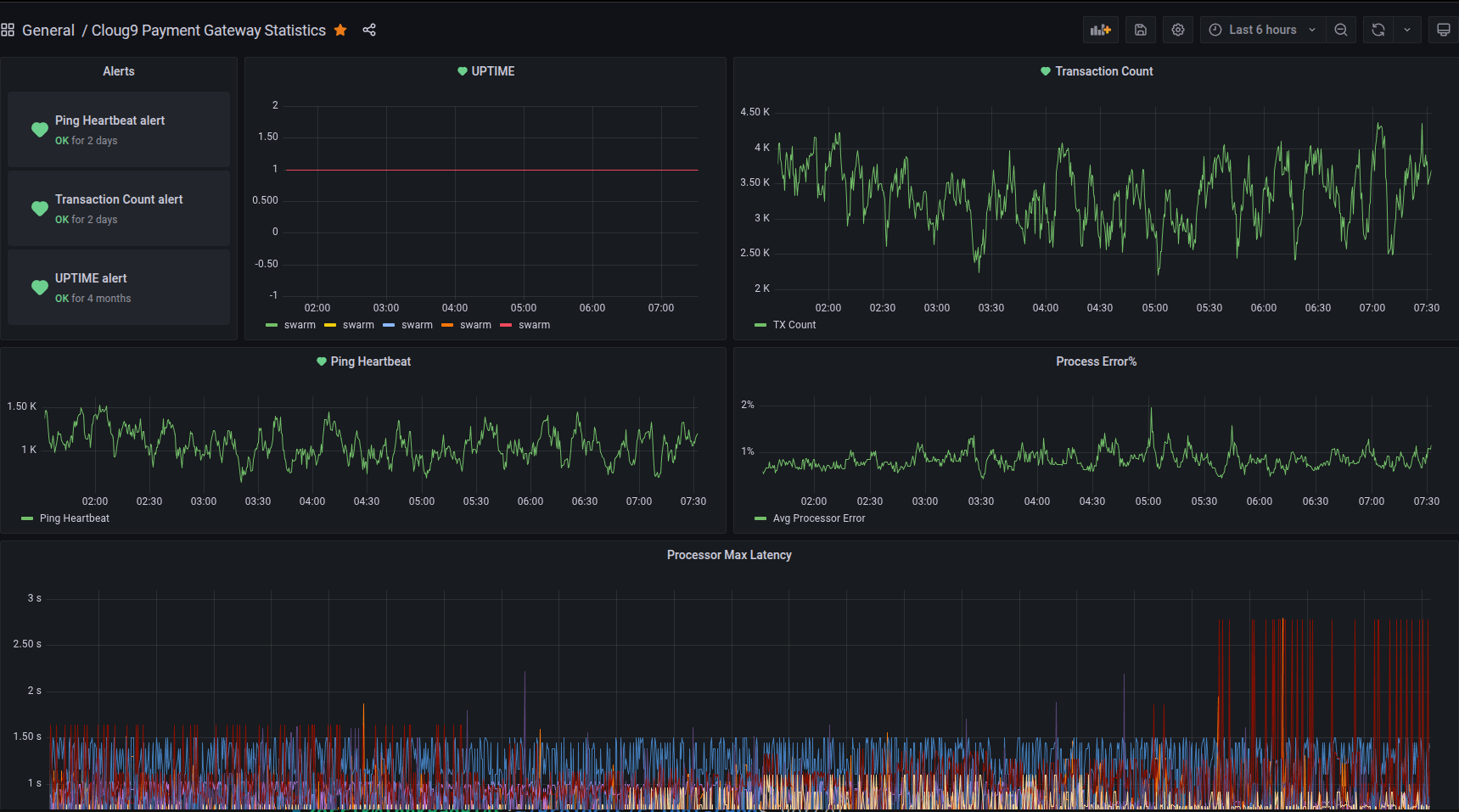Click the save dashboard icon
The width and height of the screenshot is (1459, 812).
point(1140,29)
